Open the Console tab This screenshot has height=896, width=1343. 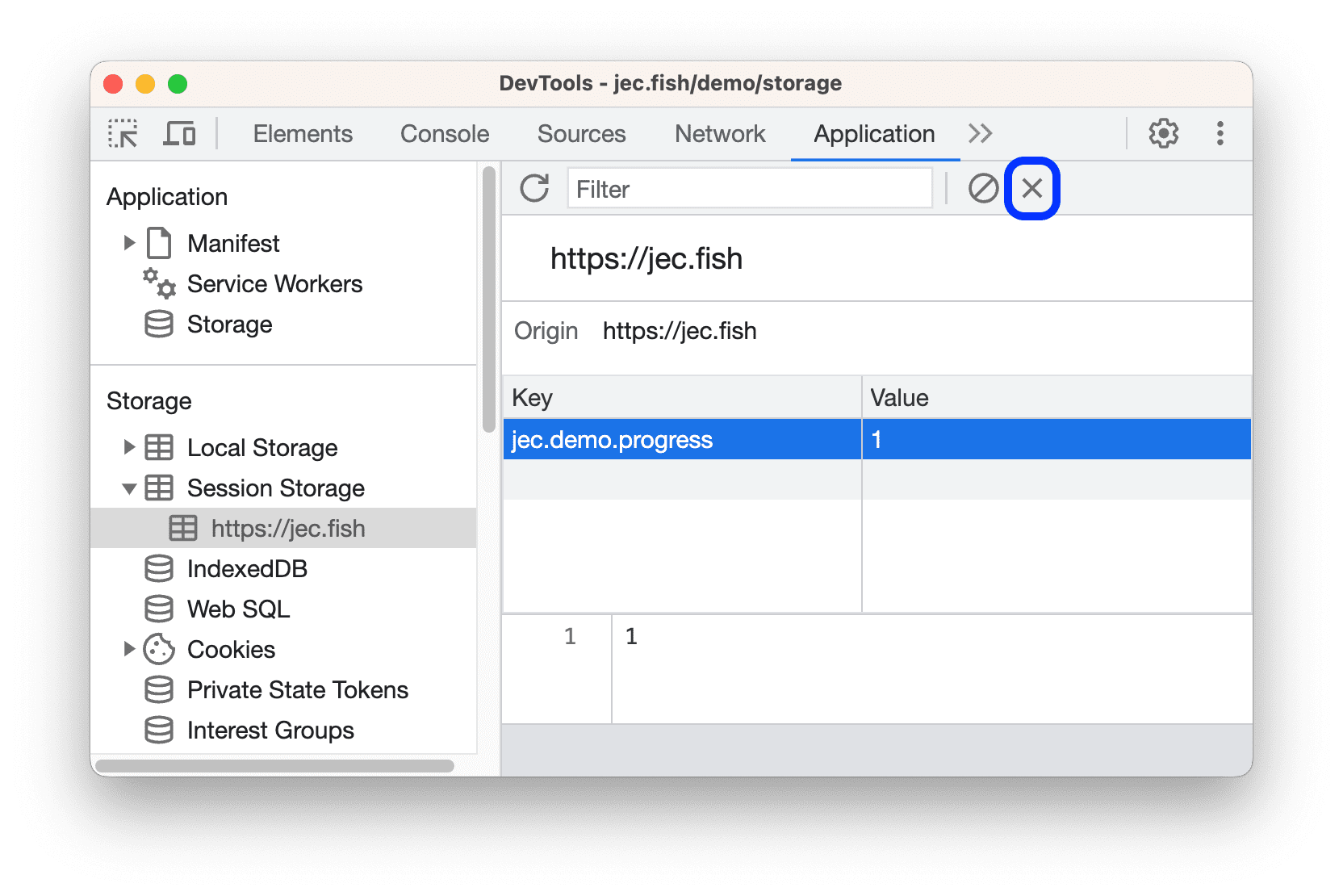click(444, 133)
